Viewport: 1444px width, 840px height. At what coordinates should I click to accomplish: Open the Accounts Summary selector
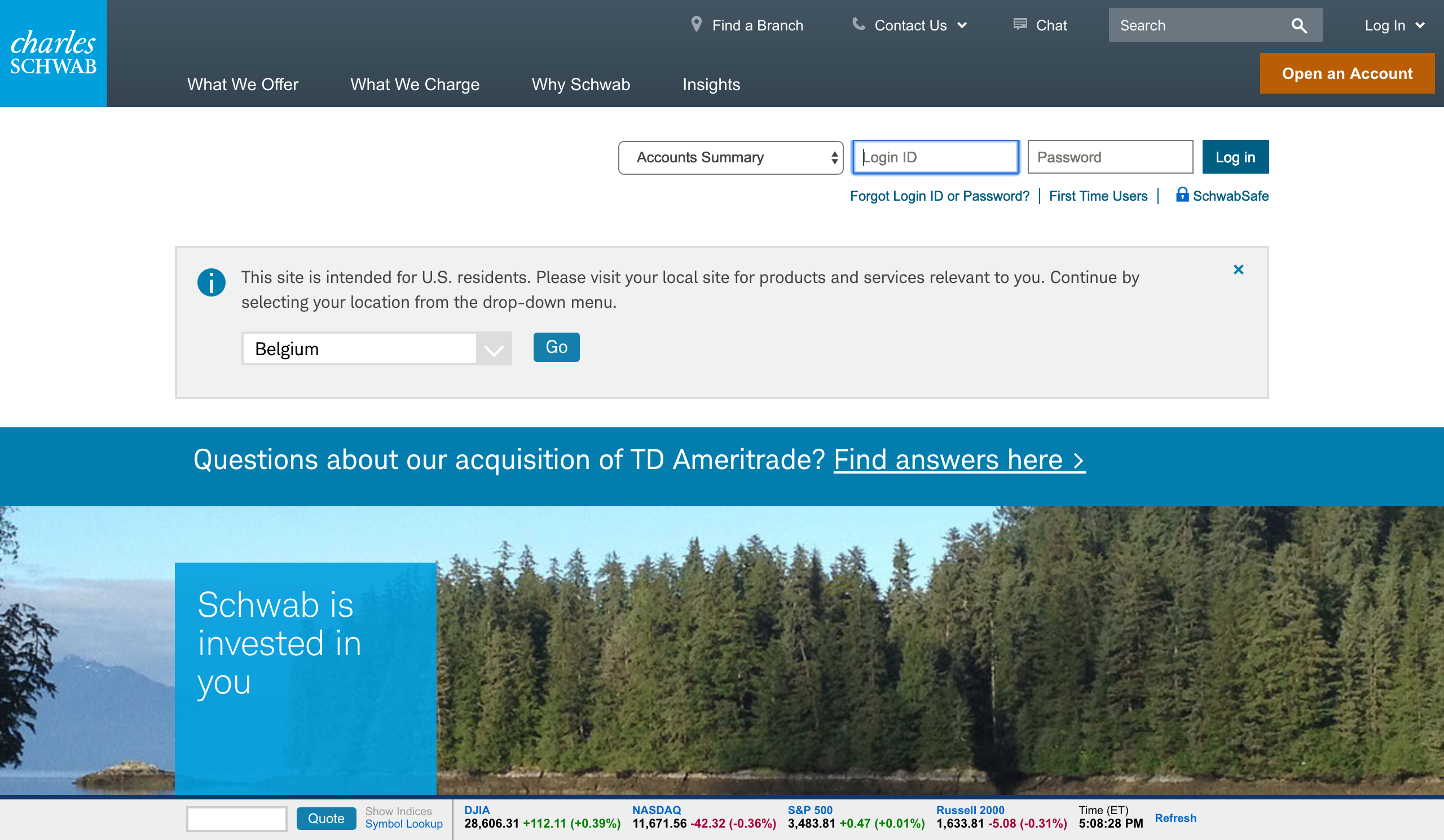(x=730, y=157)
